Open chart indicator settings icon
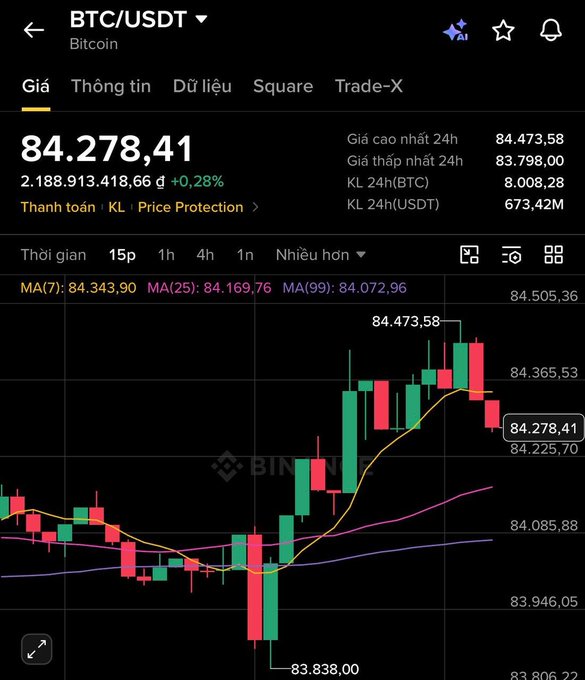The height and width of the screenshot is (680, 585). tap(511, 255)
